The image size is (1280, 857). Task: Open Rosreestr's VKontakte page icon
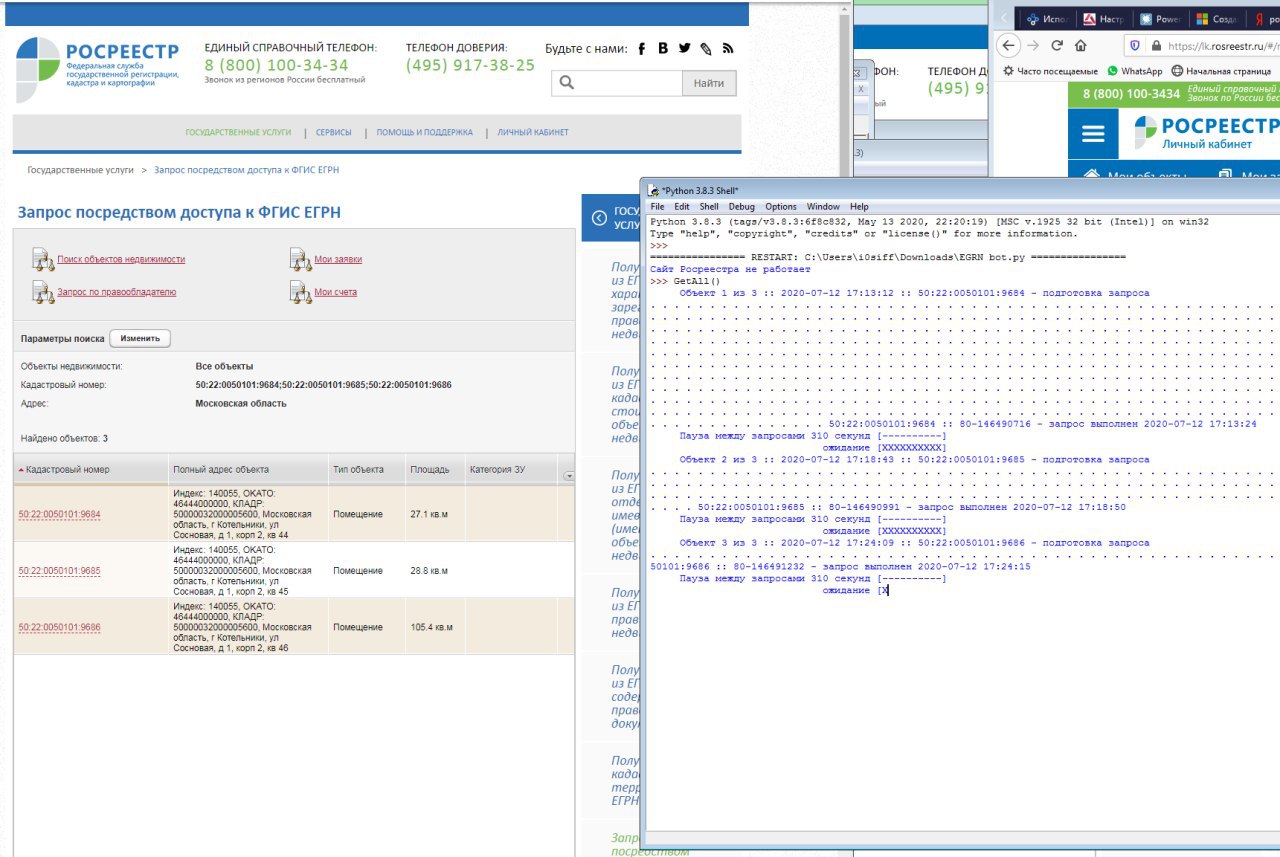pos(663,48)
